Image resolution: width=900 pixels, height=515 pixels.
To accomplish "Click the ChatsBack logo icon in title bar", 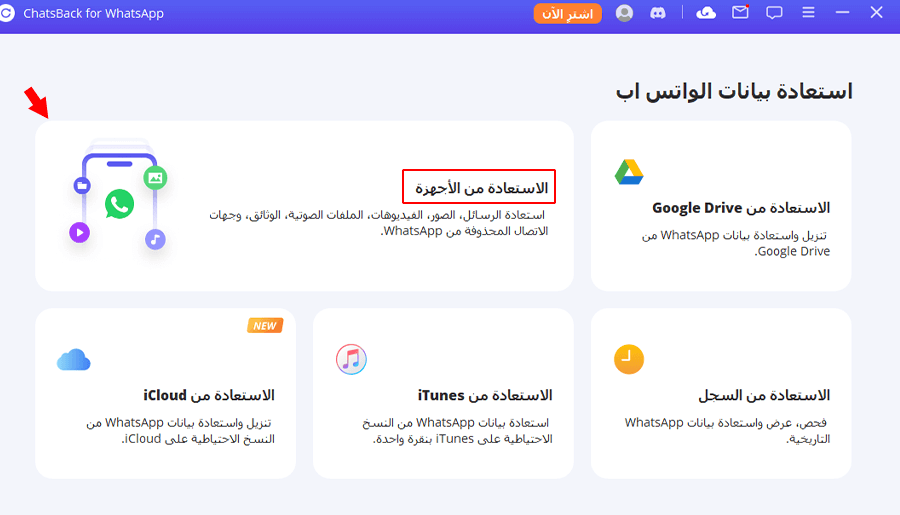I will coord(6,13).
